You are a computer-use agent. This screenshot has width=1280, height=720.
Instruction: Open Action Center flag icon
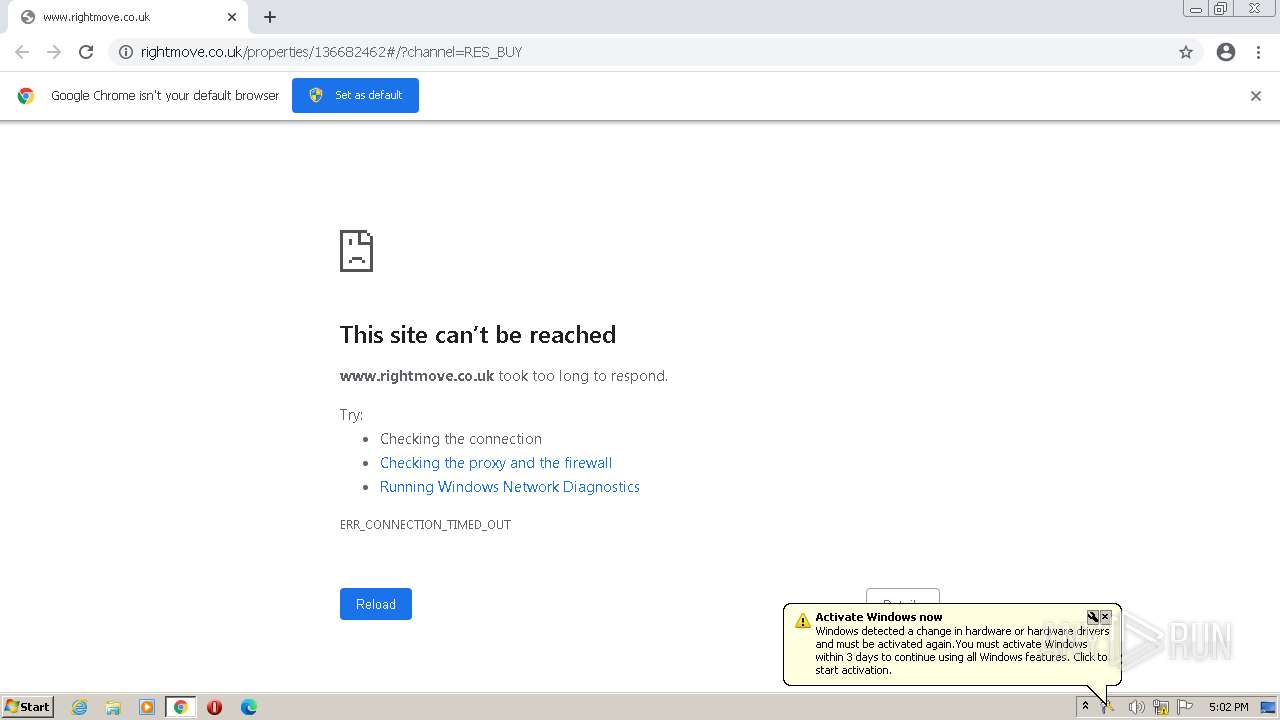tap(1186, 707)
